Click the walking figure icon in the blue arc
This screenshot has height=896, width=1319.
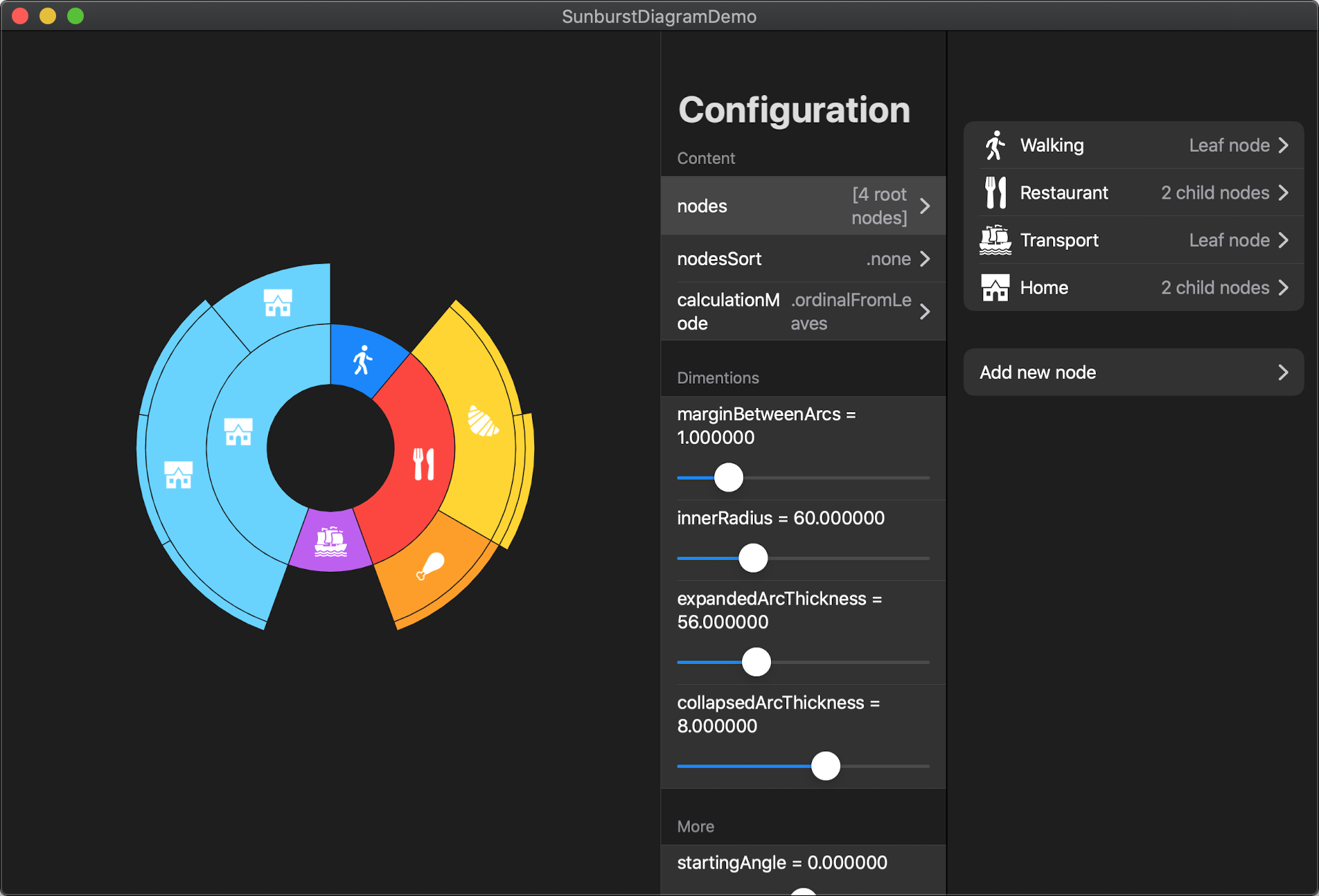click(362, 360)
